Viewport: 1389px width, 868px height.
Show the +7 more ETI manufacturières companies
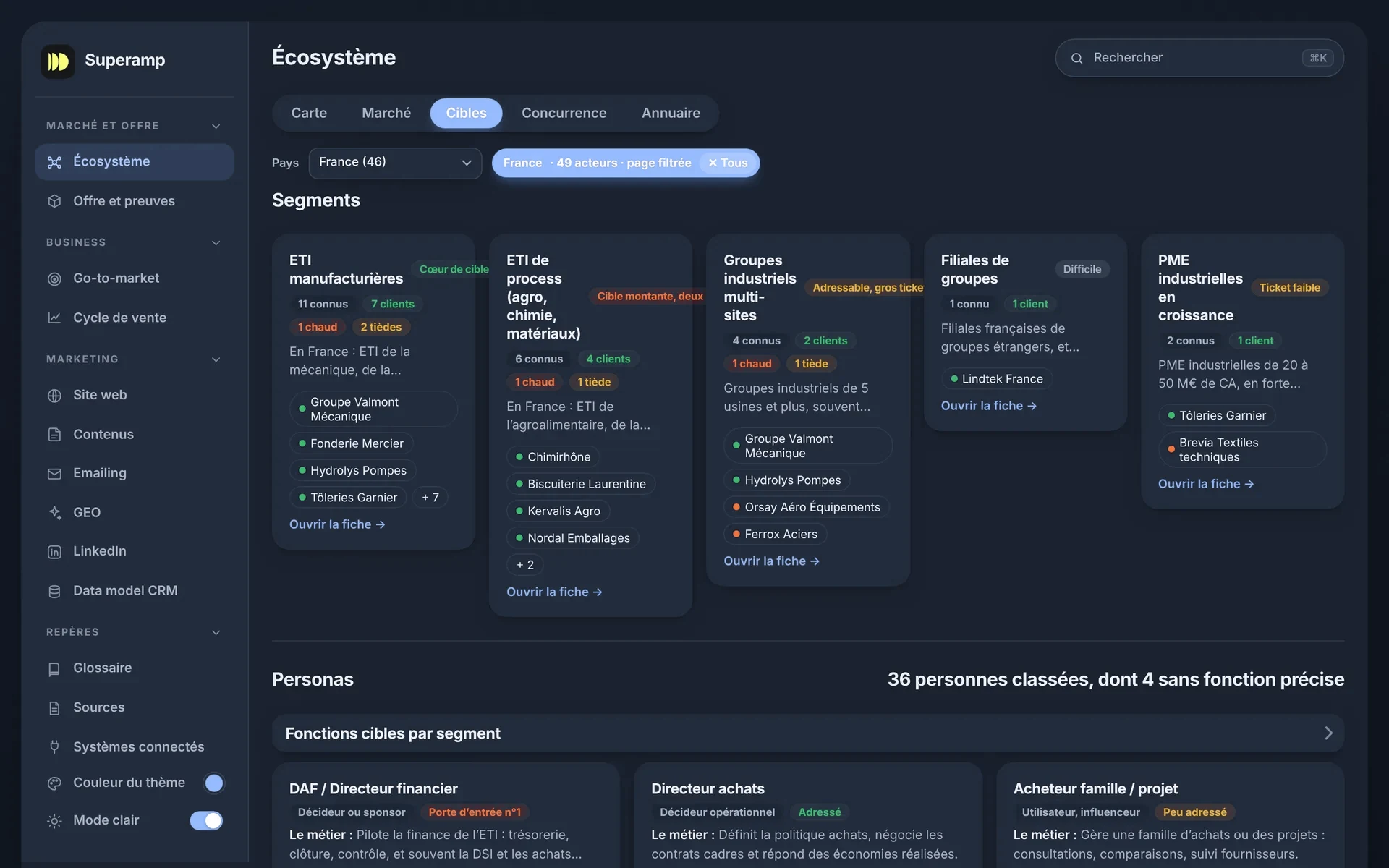(x=430, y=498)
